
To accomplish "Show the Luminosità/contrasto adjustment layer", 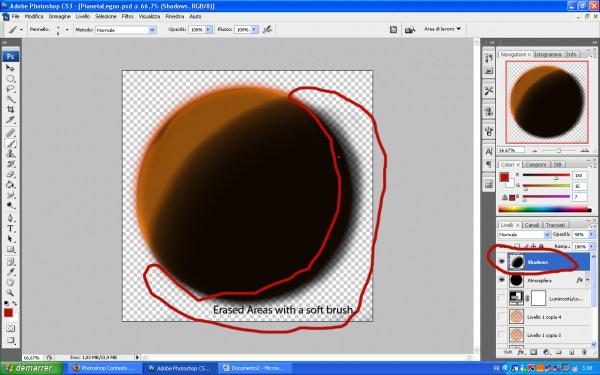I will (x=502, y=298).
